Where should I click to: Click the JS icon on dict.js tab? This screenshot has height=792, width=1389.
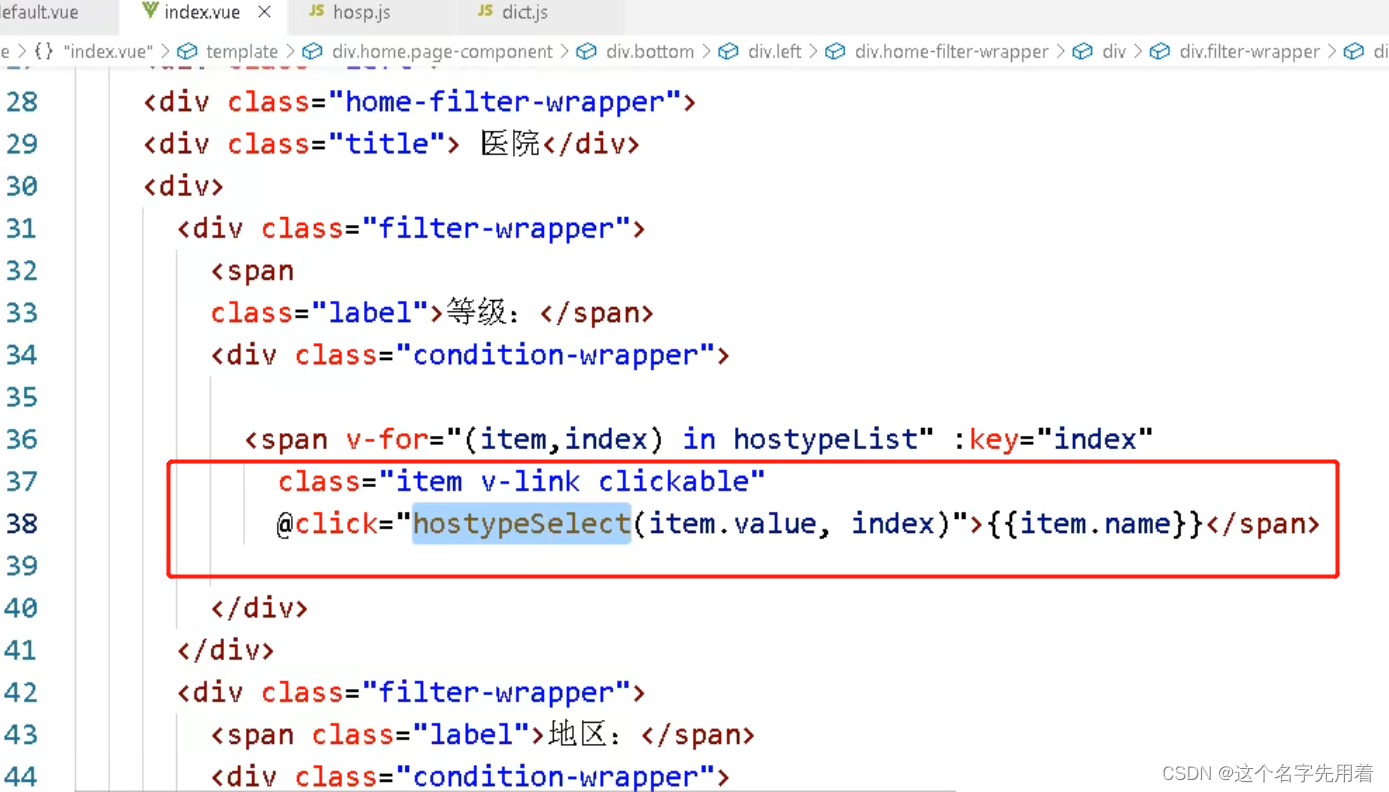tap(485, 11)
